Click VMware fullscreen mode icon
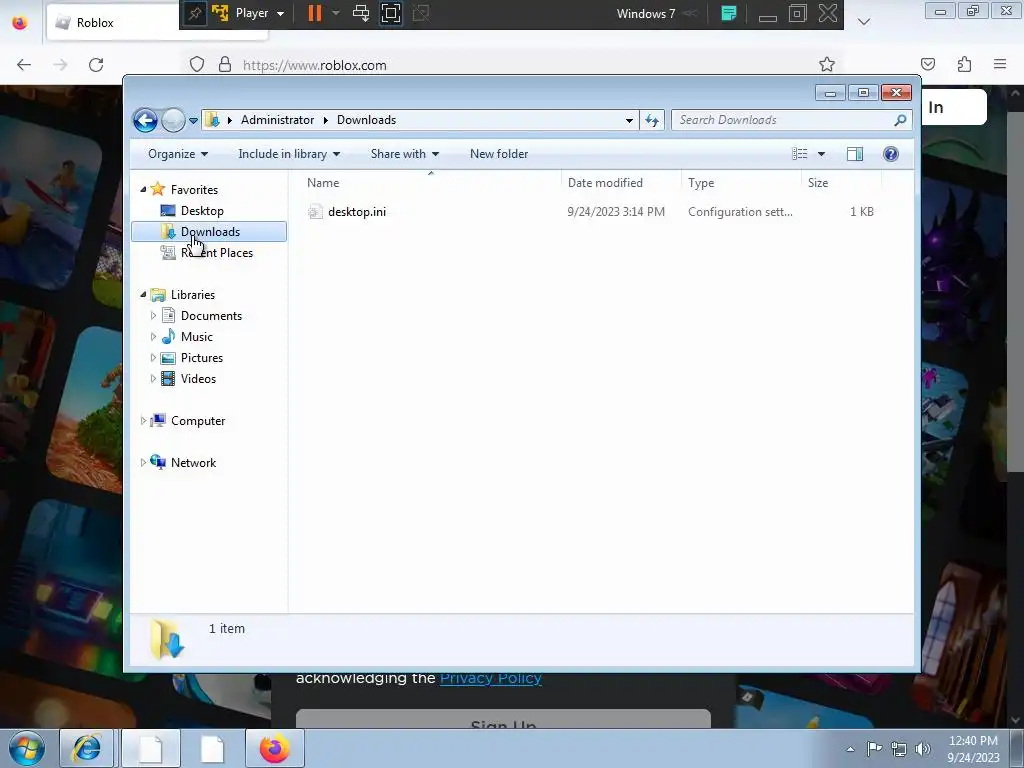 pos(391,13)
